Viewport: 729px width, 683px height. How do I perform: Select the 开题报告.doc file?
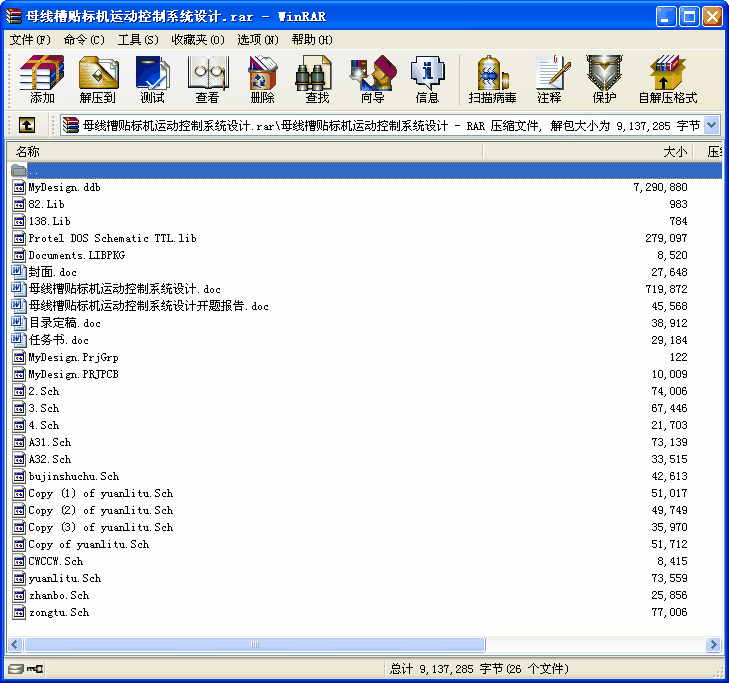click(149, 306)
